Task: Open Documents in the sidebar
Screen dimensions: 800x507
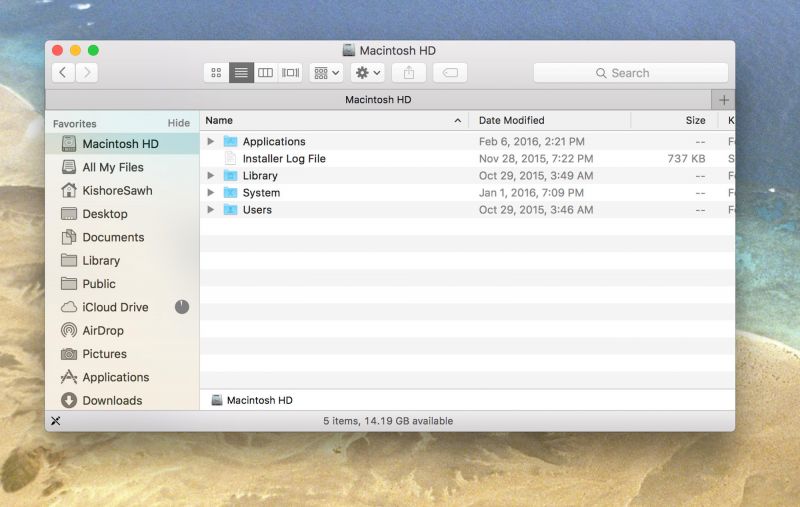Action: pos(122,237)
